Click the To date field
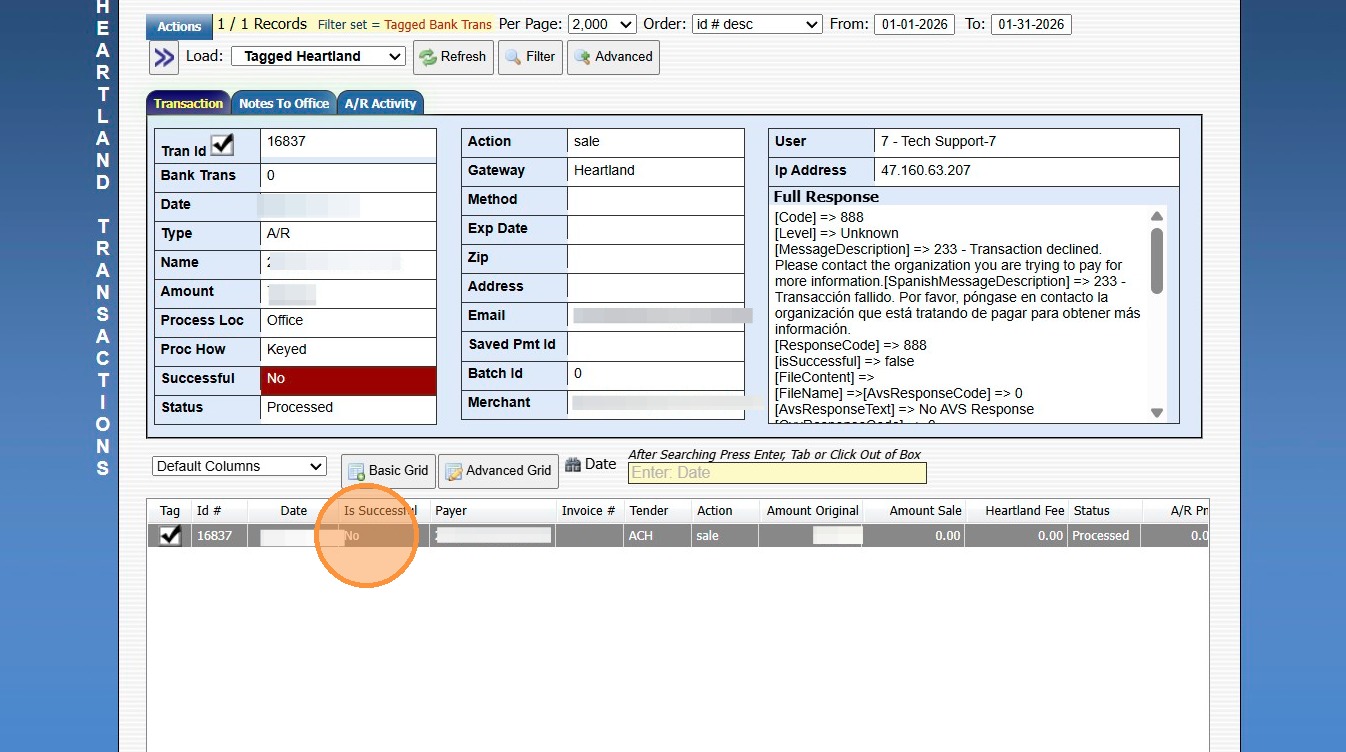Image resolution: width=1346 pixels, height=752 pixels. (1031, 24)
